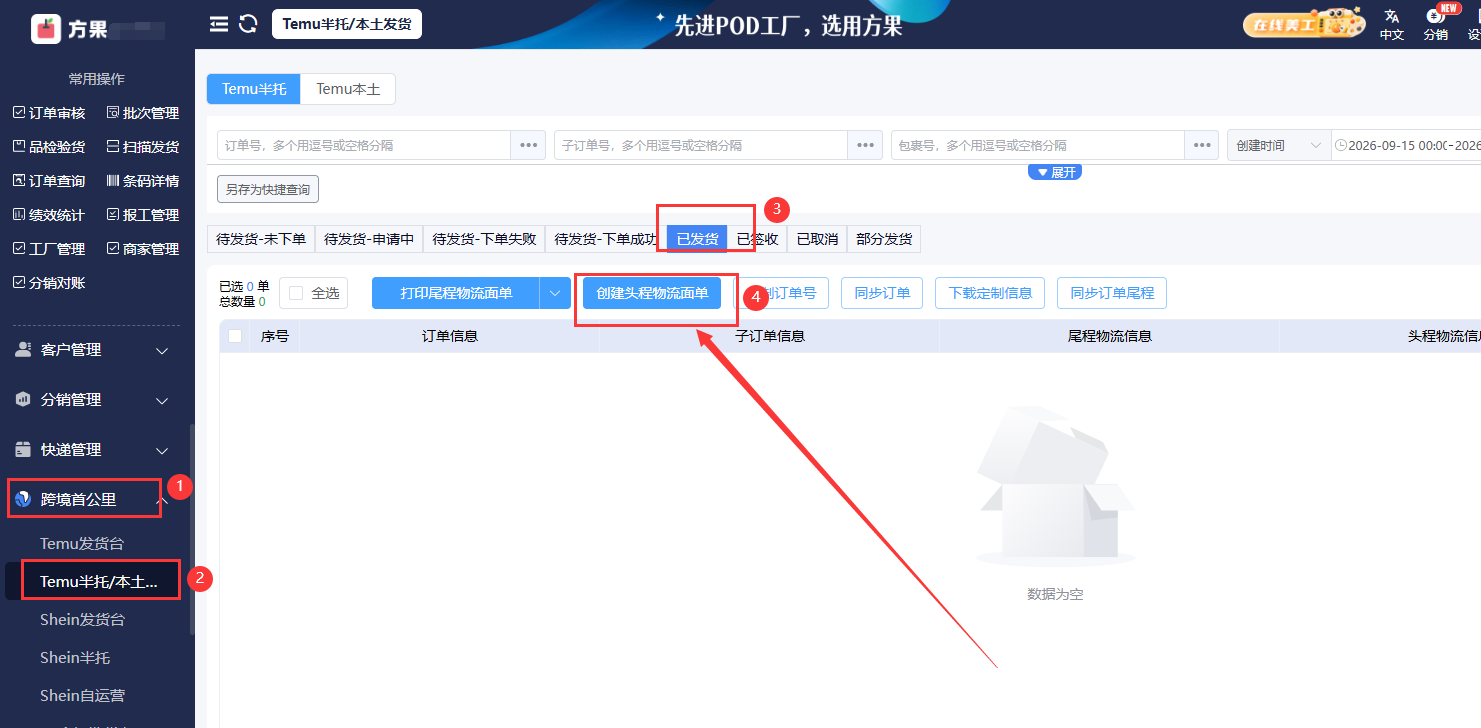The height and width of the screenshot is (728, 1481).
Task: Collapse the sidebar with the hamburger icon
Action: click(219, 24)
